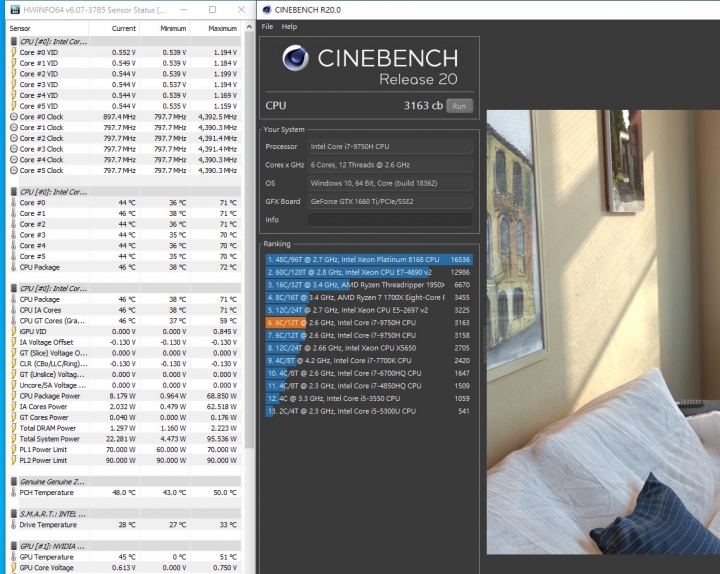Screen dimensions: 720x574
Task: Click the Run button for CPU test
Action: 459,106
